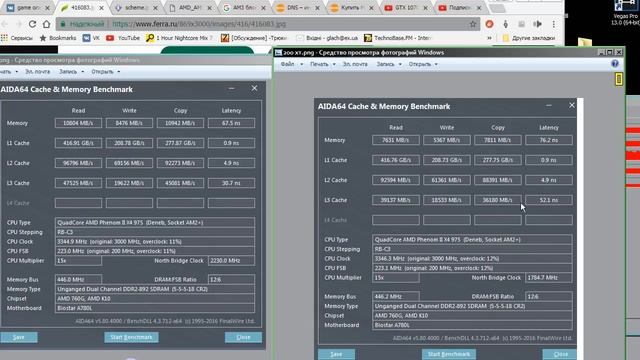Image resolution: width=640 pixels, height=360 pixels.
Task: Close the GTX 107 tab
Action: pos(426,8)
